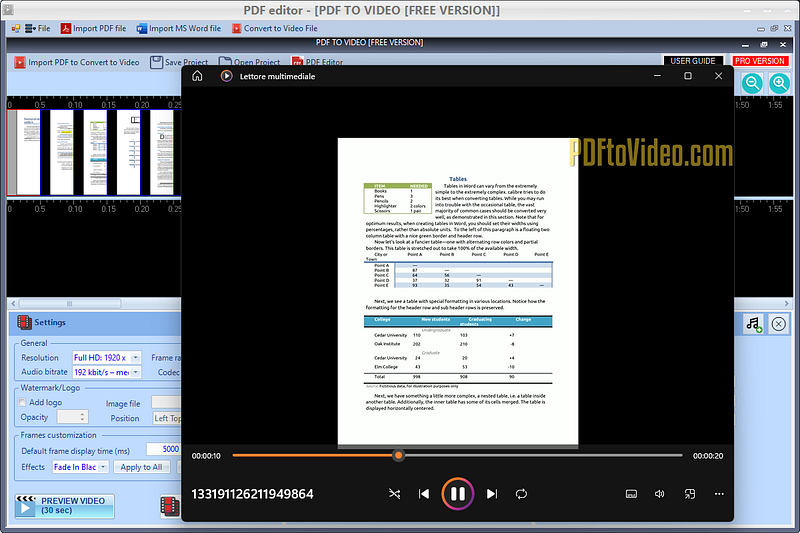Zoom in the timeline

click(780, 83)
